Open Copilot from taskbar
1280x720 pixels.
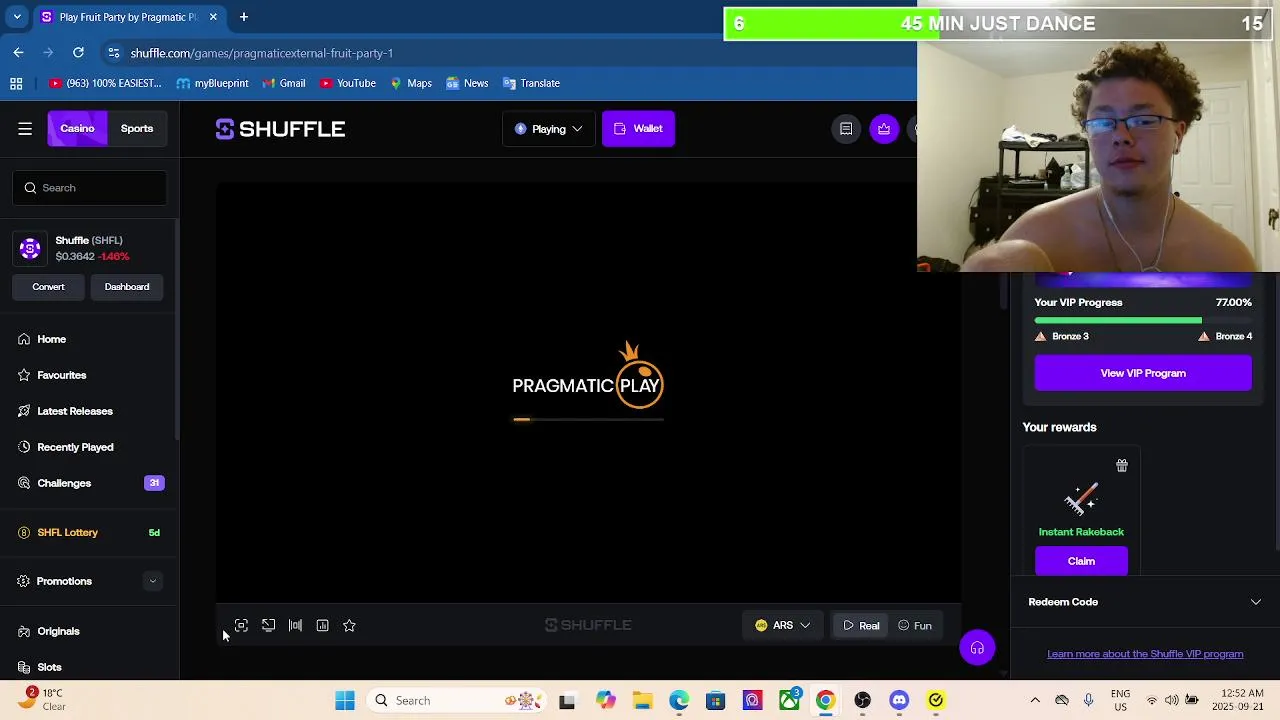(x=606, y=701)
